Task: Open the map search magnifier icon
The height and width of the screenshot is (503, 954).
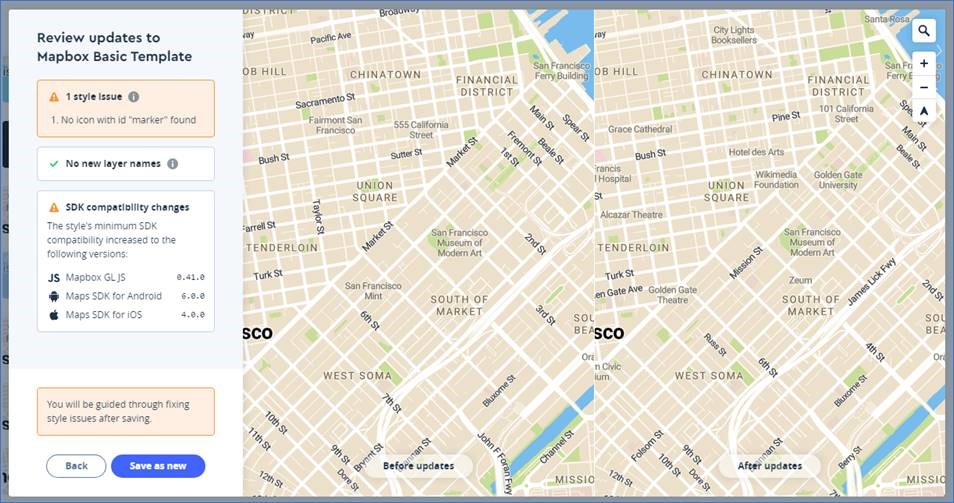Action: click(x=924, y=30)
